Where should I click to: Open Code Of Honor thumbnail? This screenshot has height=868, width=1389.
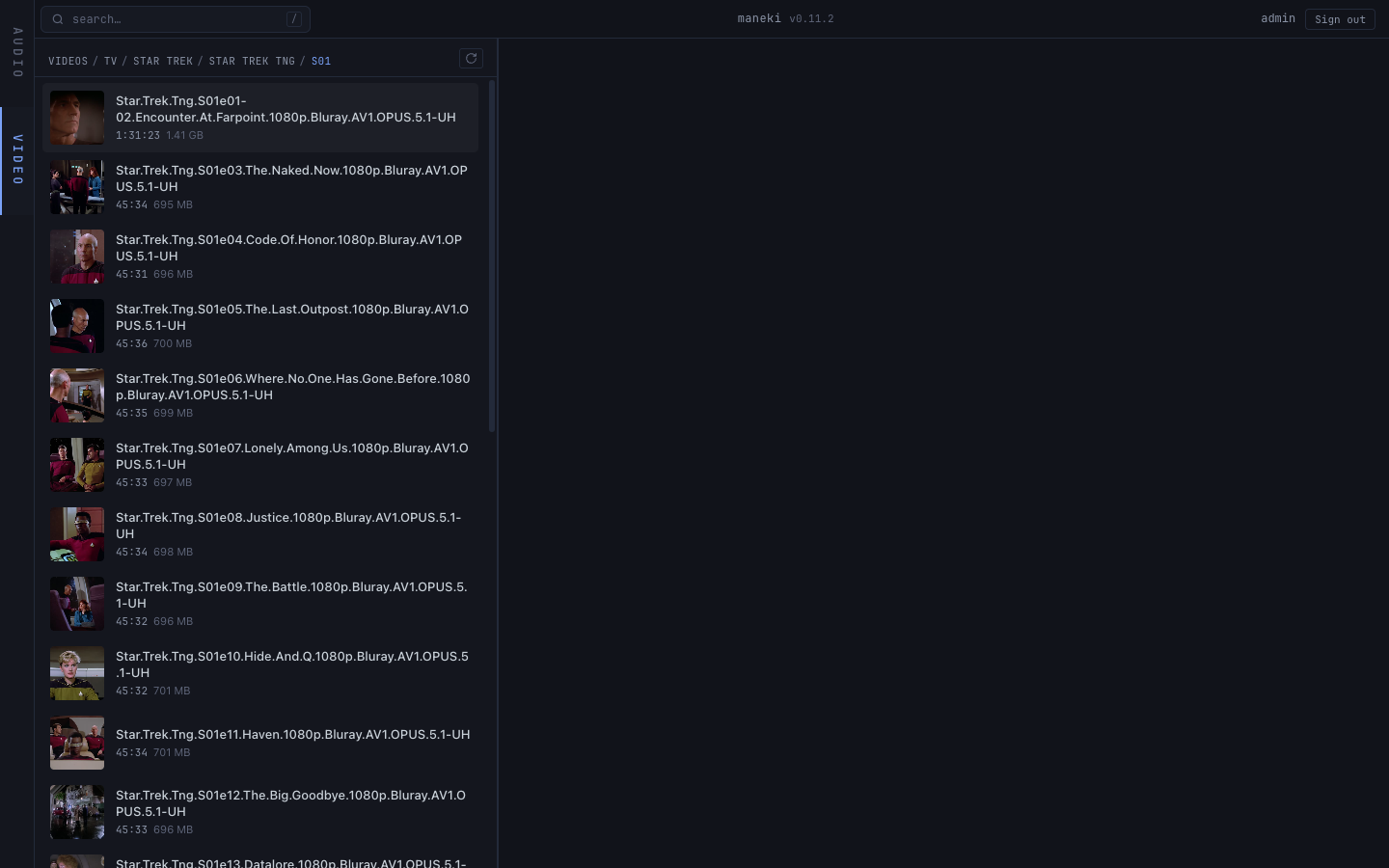[x=77, y=257]
